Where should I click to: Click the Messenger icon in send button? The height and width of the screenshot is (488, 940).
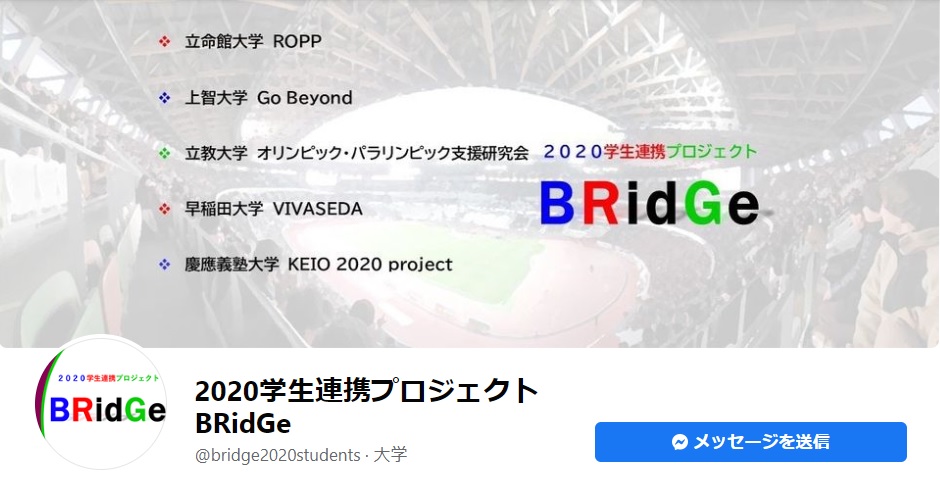point(679,442)
